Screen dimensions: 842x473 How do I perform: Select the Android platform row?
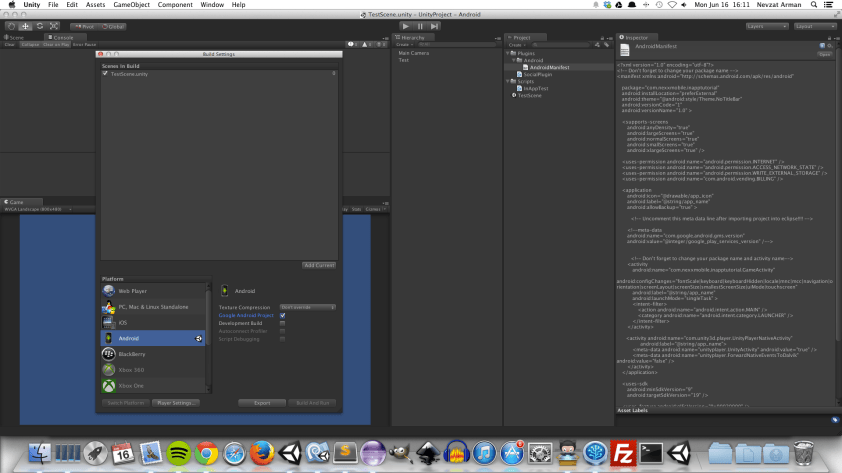click(153, 338)
